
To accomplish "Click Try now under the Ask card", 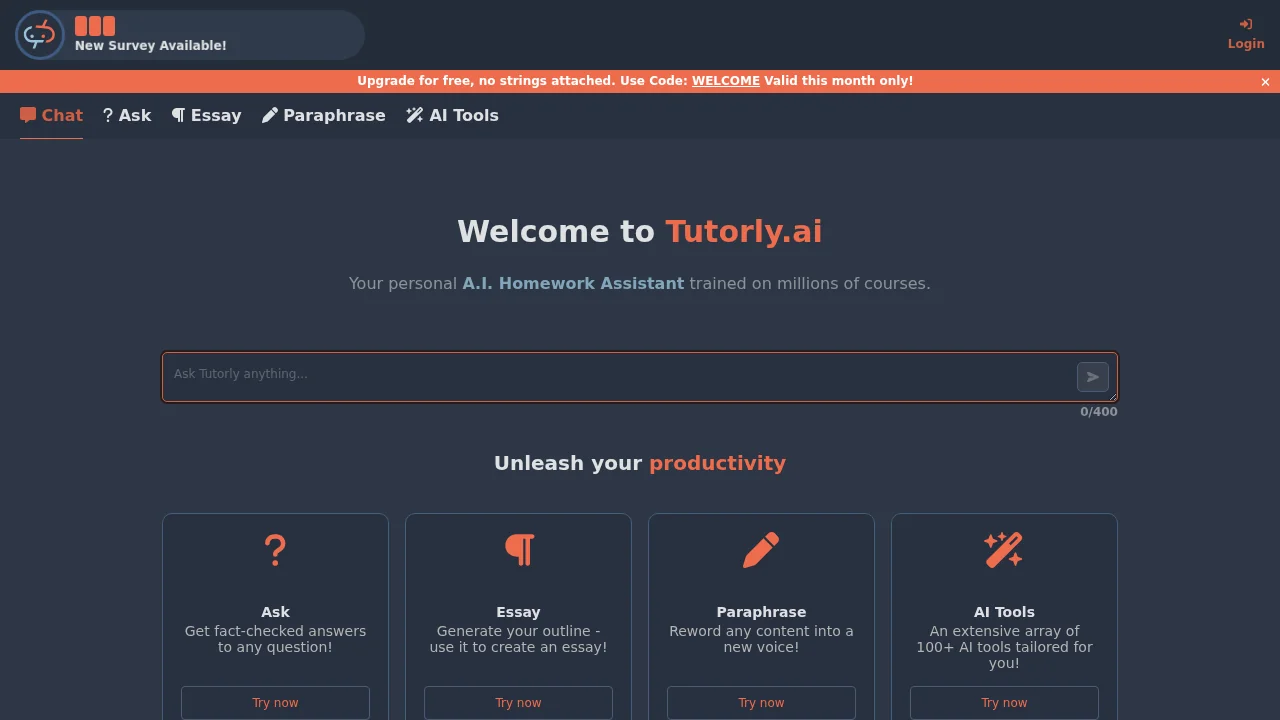I will [275, 702].
